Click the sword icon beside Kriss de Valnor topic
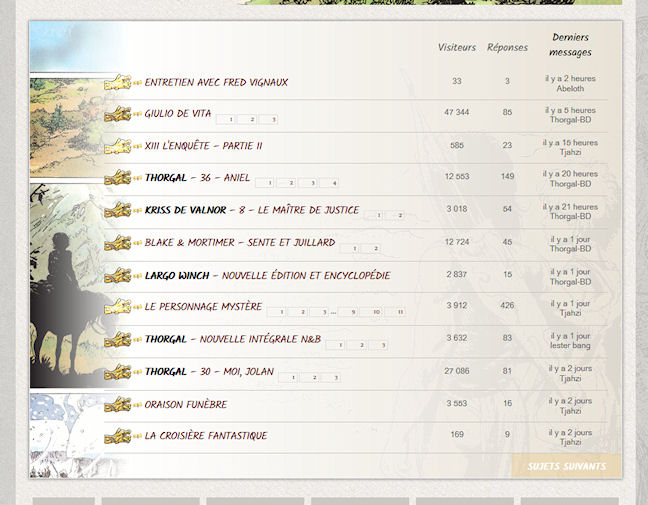 click(x=118, y=211)
